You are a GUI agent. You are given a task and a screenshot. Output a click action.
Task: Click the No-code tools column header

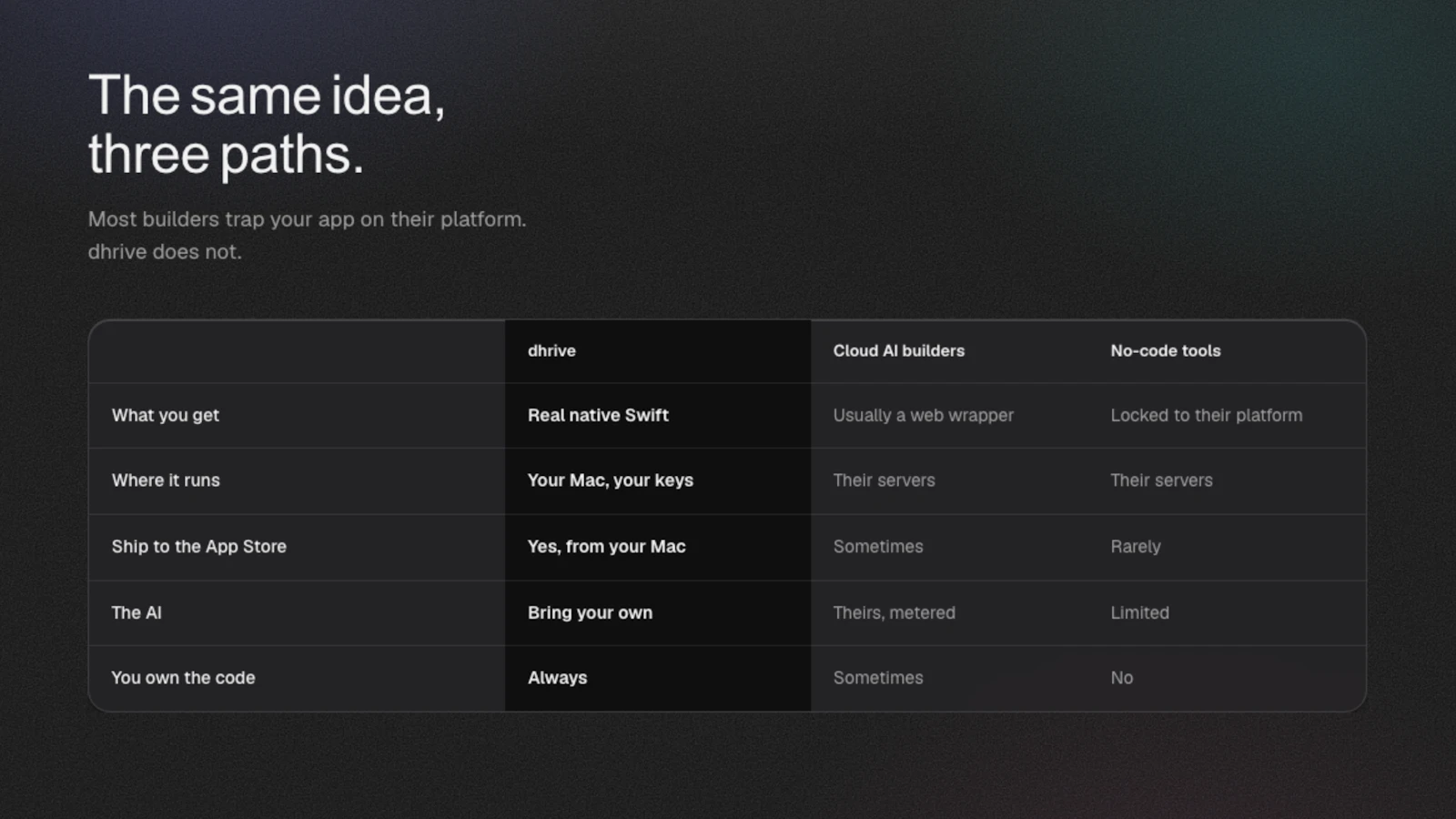pos(1166,351)
